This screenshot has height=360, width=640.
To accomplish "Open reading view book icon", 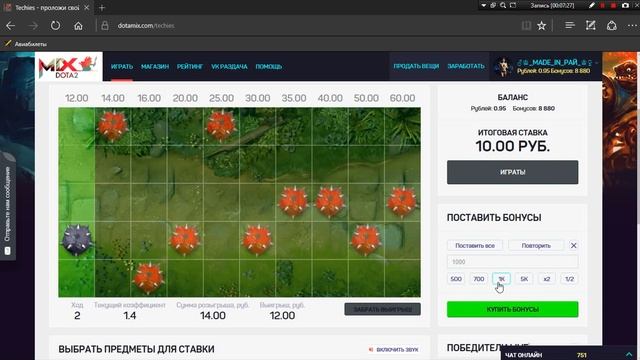I will [526, 26].
